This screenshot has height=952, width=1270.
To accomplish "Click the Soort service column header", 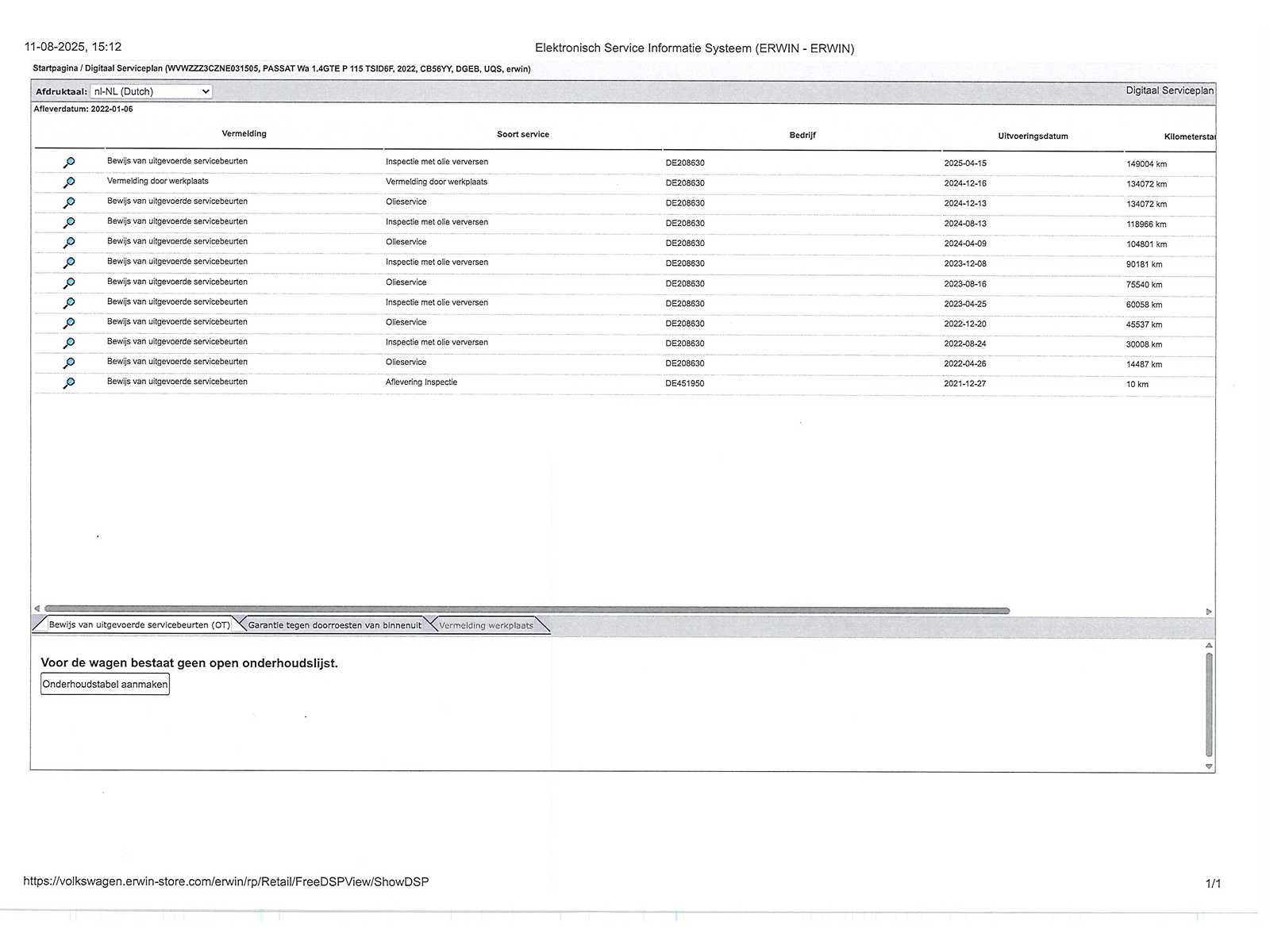I will pyautogui.click(x=522, y=134).
